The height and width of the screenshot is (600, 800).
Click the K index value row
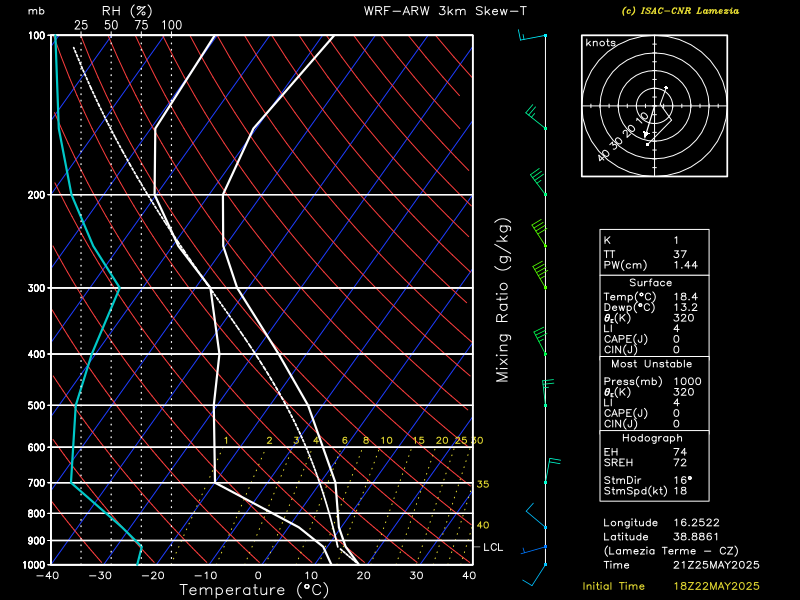(x=654, y=240)
